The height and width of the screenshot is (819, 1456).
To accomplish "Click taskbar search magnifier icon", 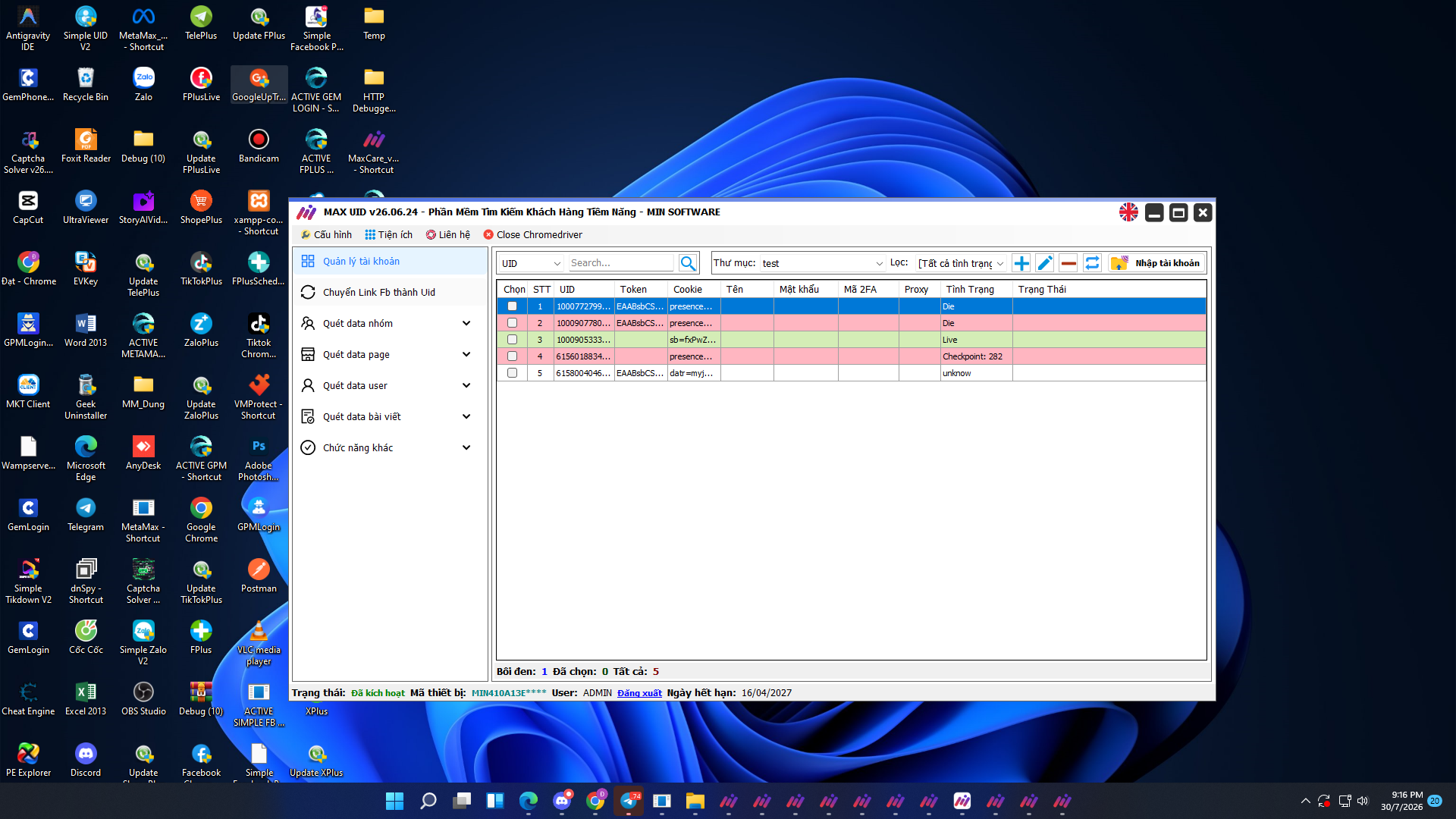I will tap(428, 801).
